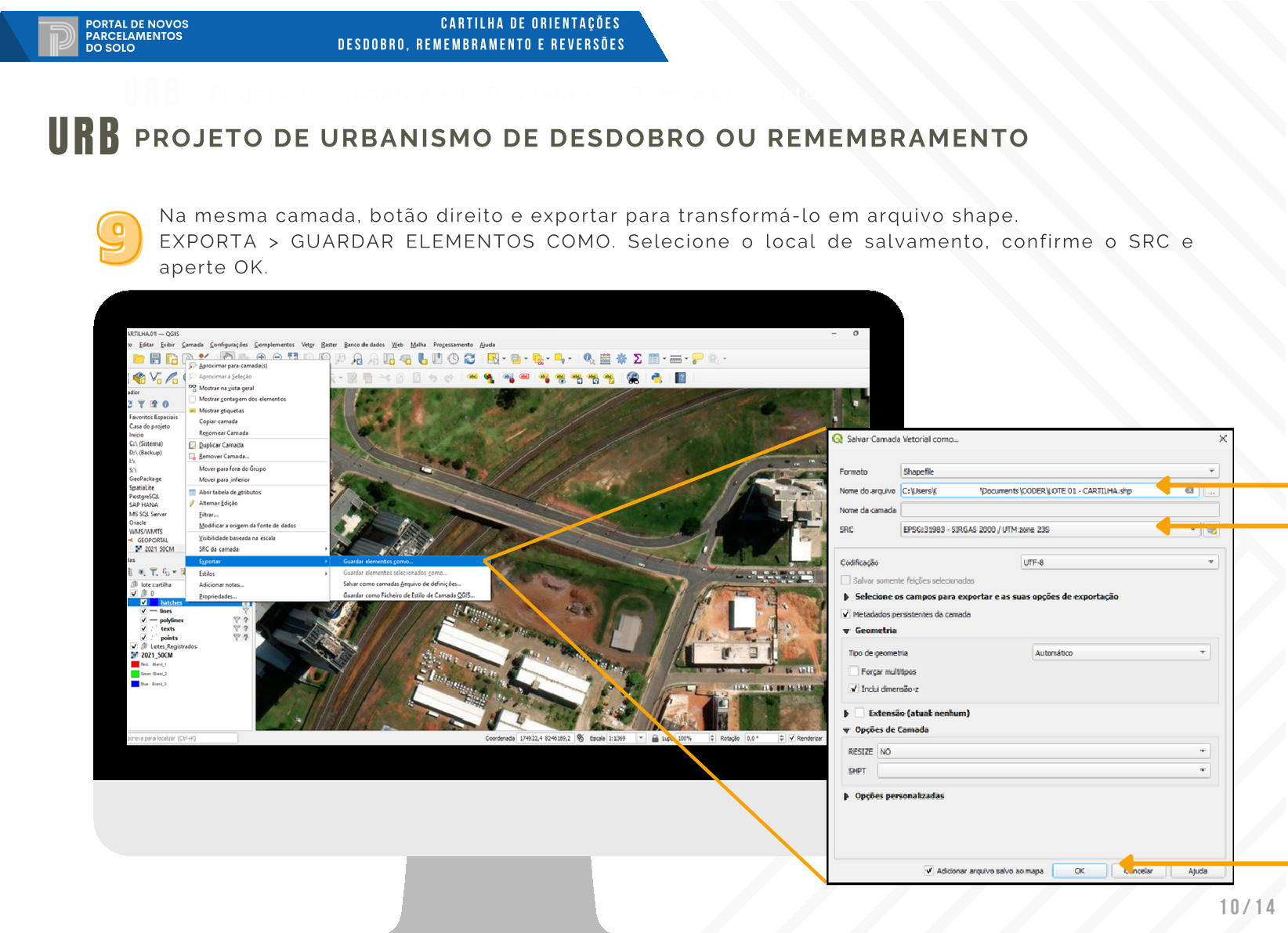The width and height of the screenshot is (1288, 933).
Task: Open the Codificação UTF-8 dropdown
Action: coord(1119,562)
